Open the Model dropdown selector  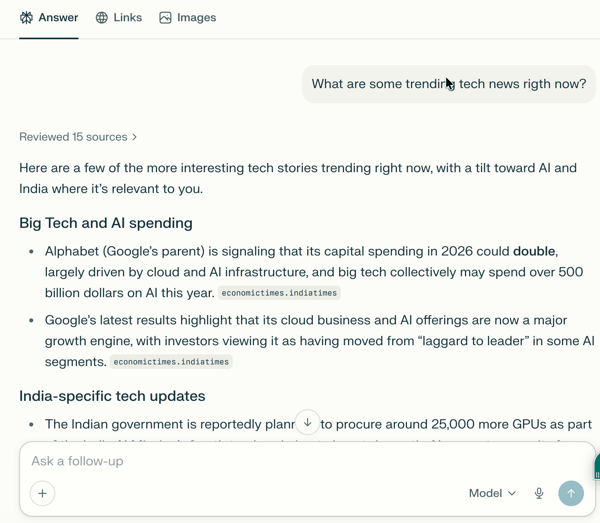(492, 493)
